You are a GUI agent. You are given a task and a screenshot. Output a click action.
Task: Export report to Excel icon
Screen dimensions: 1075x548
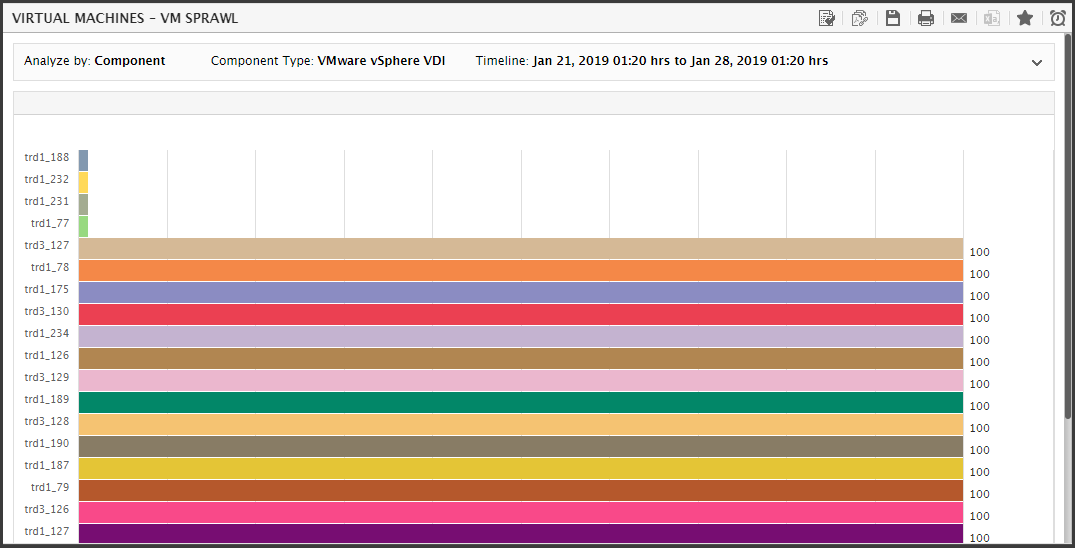992,18
